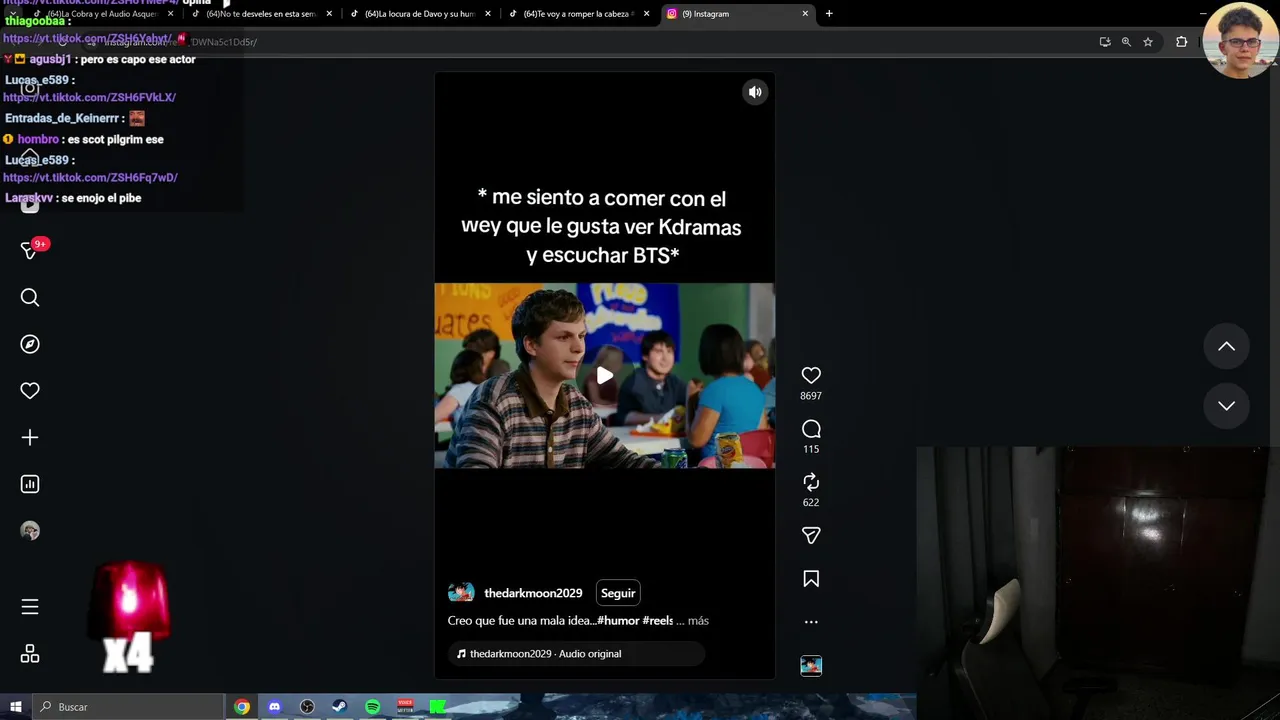
Task: Open the reel's three-dot more options
Action: click(x=811, y=622)
